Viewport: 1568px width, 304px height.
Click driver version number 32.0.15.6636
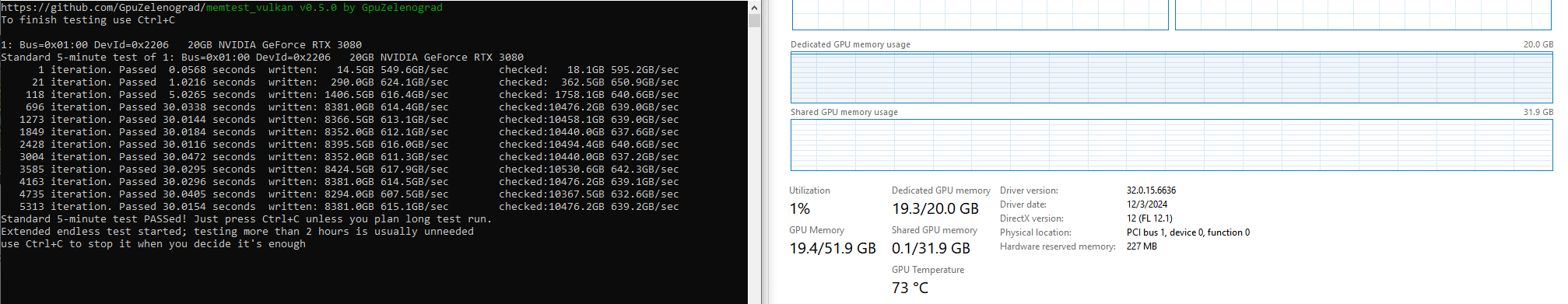click(1151, 190)
